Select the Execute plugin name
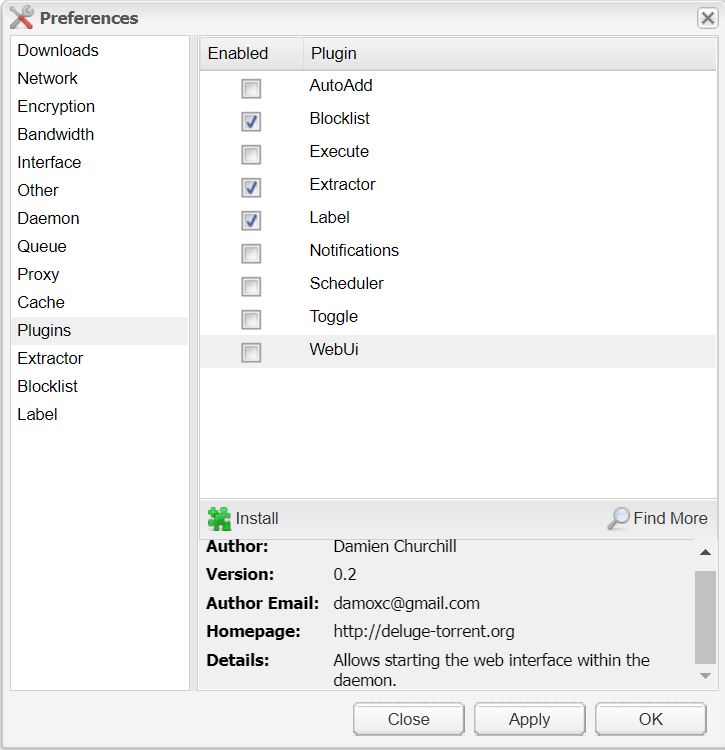Viewport: 725px width, 750px height. tap(339, 152)
